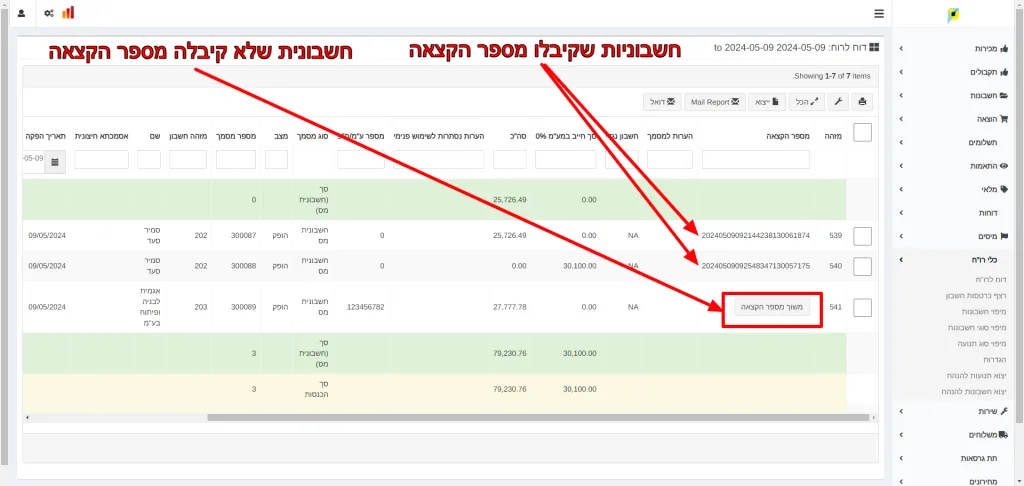Screen dimensions: 1024x486
Task: Select the checkbox for row 540
Action: (x=862, y=267)
